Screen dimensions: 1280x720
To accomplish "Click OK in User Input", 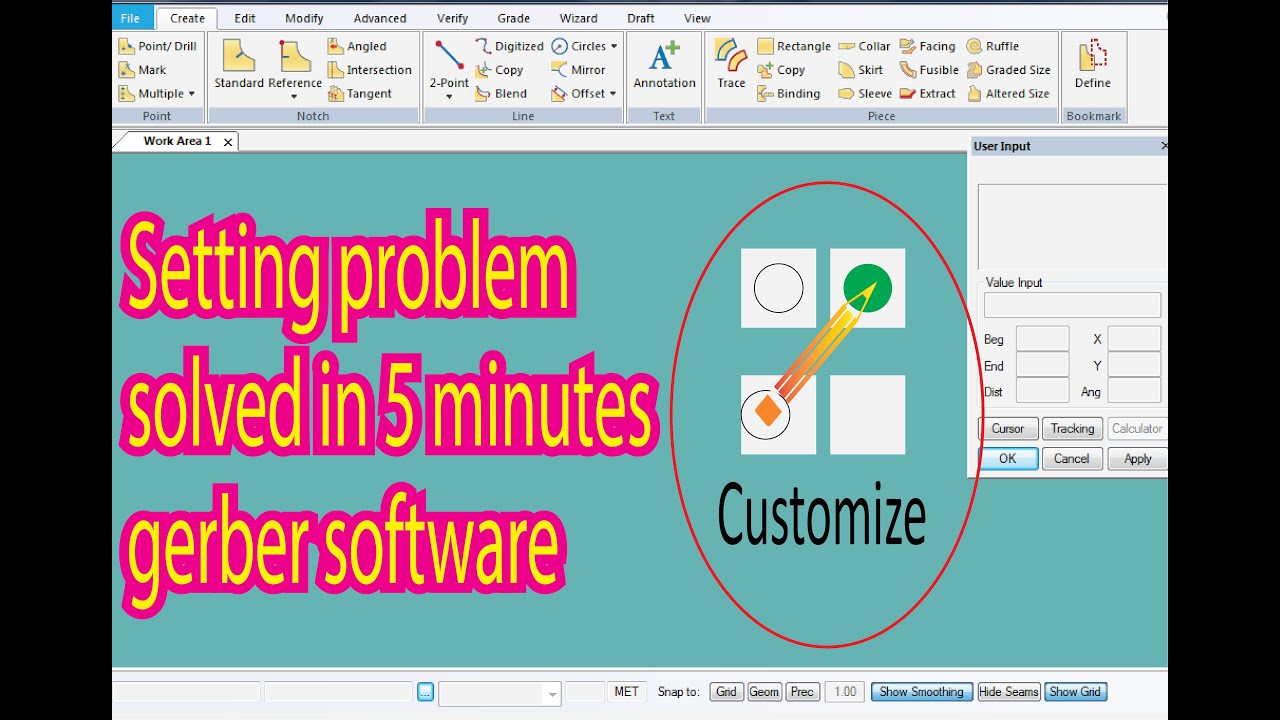I will click(x=1007, y=459).
